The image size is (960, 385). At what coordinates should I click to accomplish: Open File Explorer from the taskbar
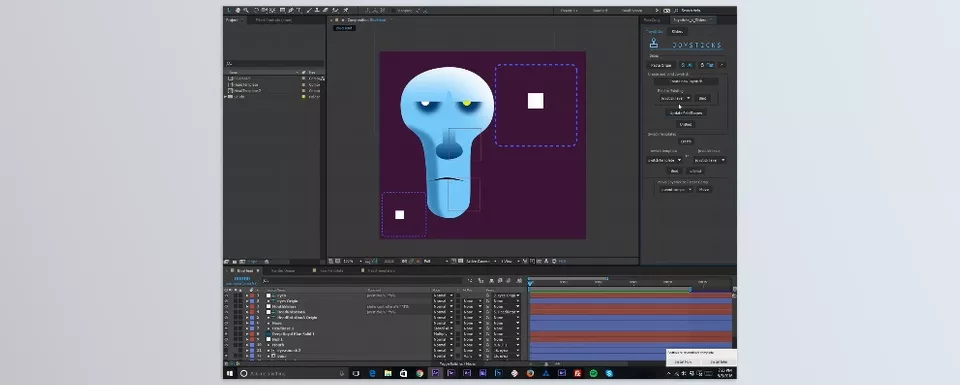pyautogui.click(x=388, y=373)
